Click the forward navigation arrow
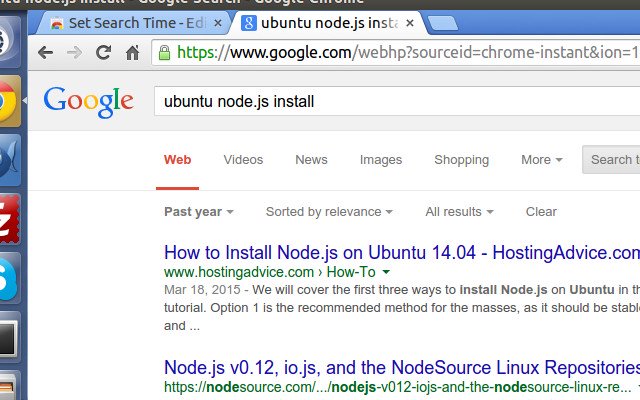This screenshot has height=400, width=640. pyautogui.click(x=74, y=53)
